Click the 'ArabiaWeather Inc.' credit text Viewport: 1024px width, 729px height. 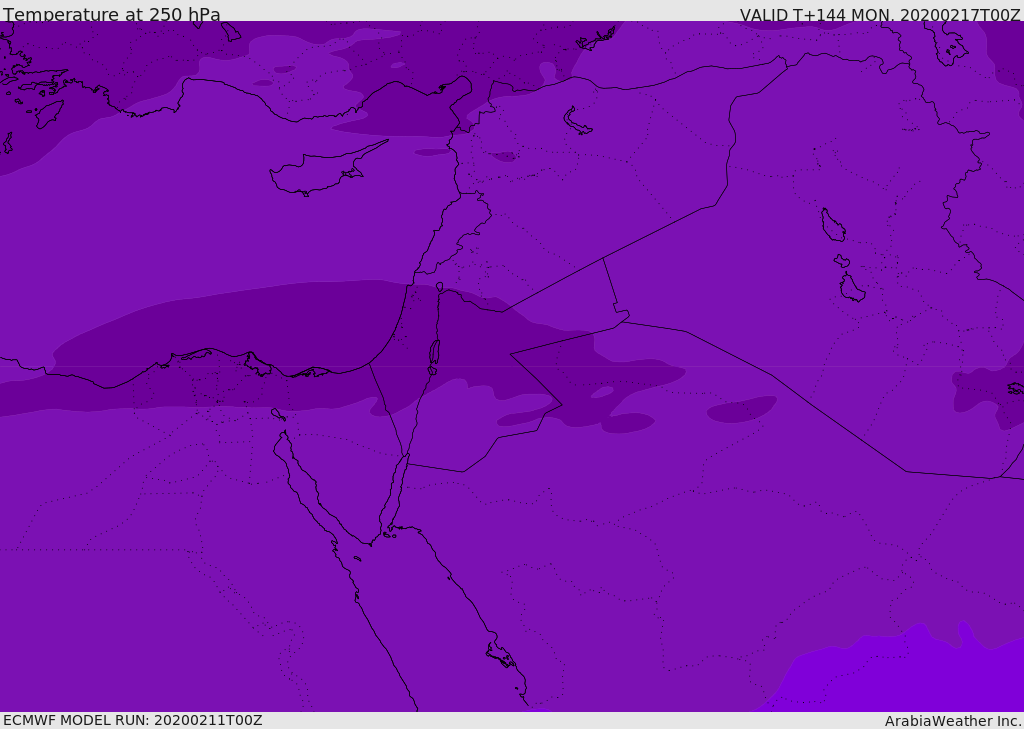tap(952, 720)
